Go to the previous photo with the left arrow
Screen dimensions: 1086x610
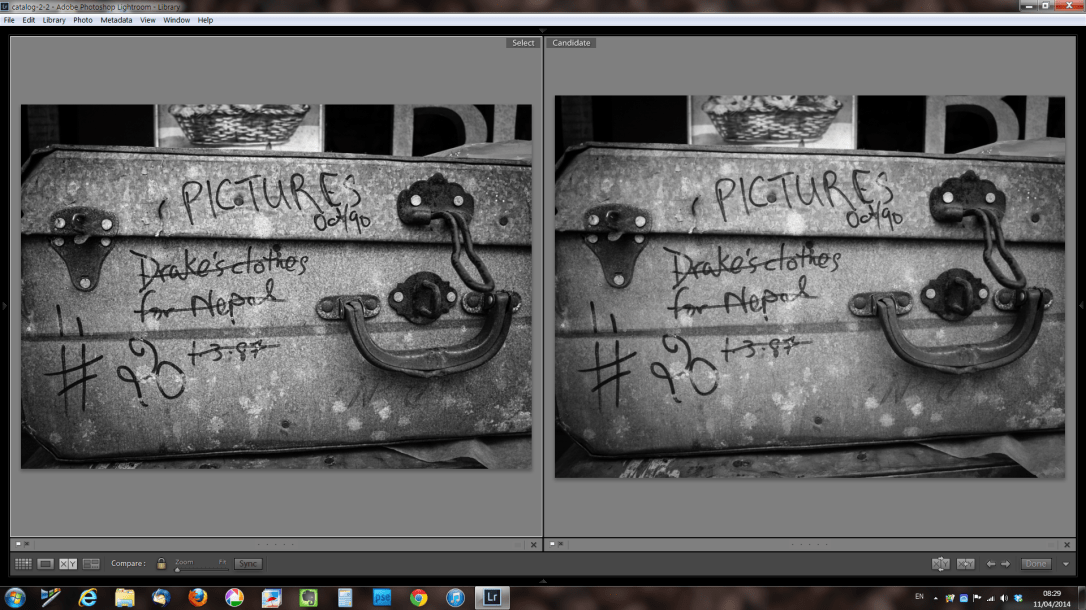[991, 562]
